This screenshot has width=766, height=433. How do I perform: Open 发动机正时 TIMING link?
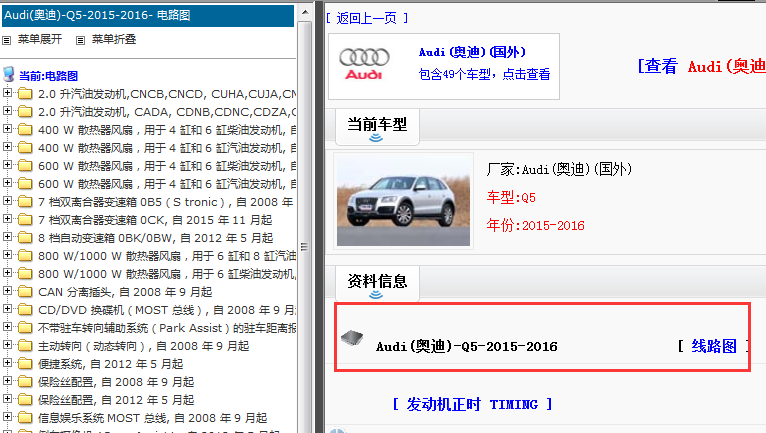(x=472, y=405)
